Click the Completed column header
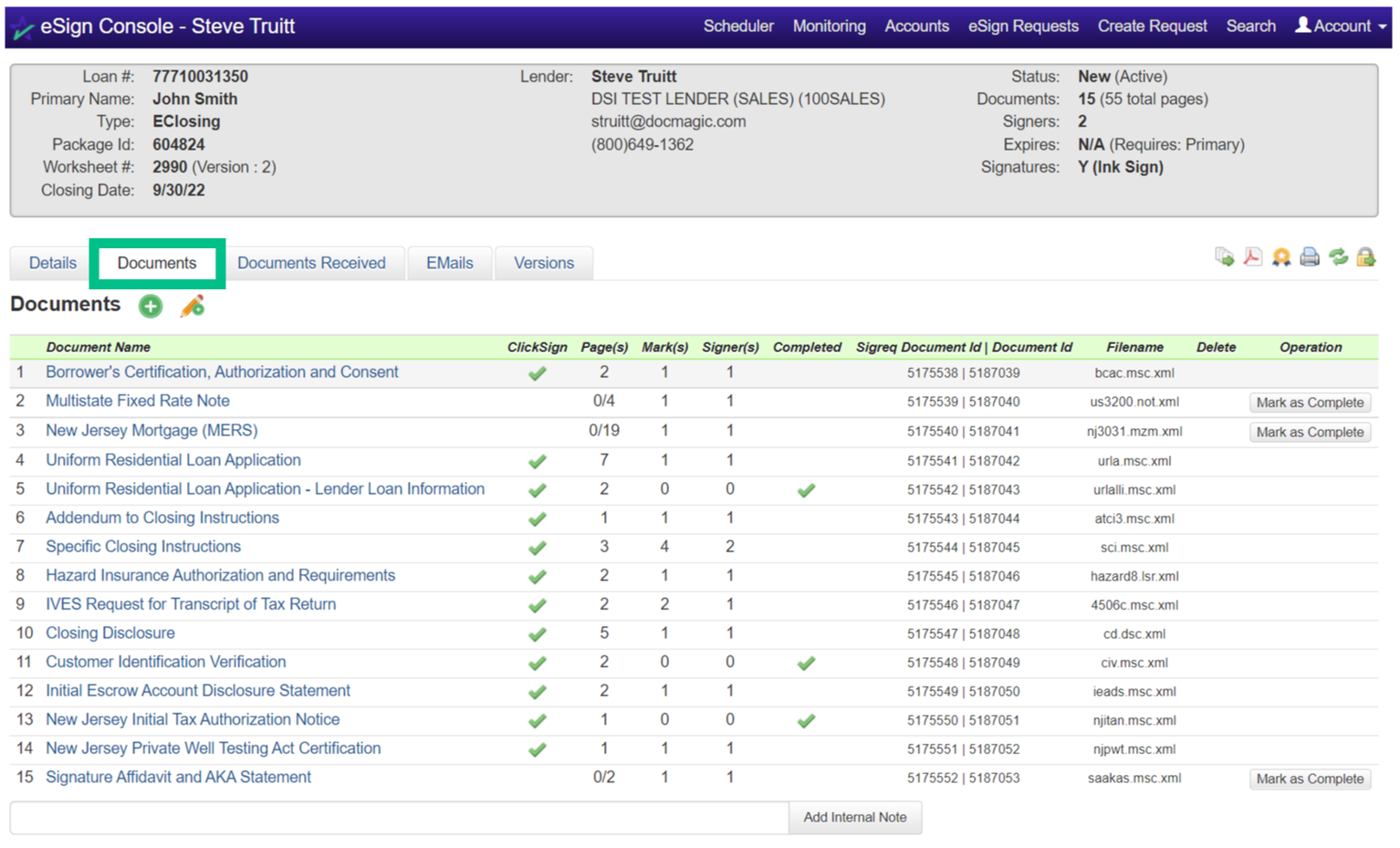1400x848 pixels. pyautogui.click(x=807, y=348)
